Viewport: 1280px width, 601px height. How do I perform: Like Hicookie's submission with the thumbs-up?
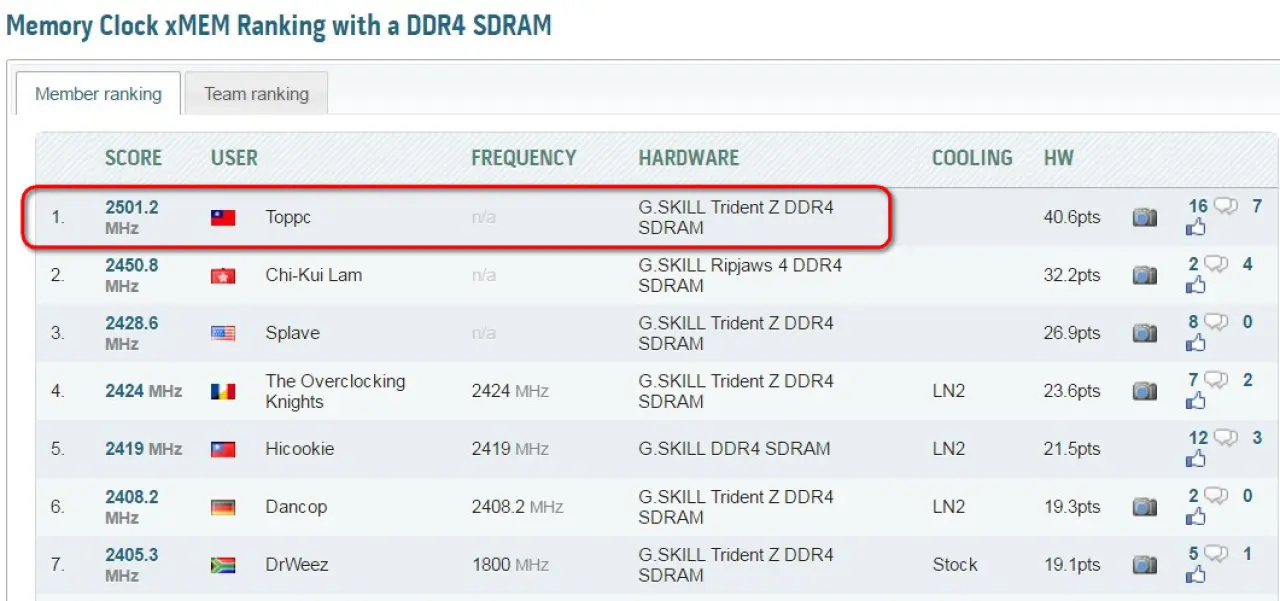pos(1195,460)
